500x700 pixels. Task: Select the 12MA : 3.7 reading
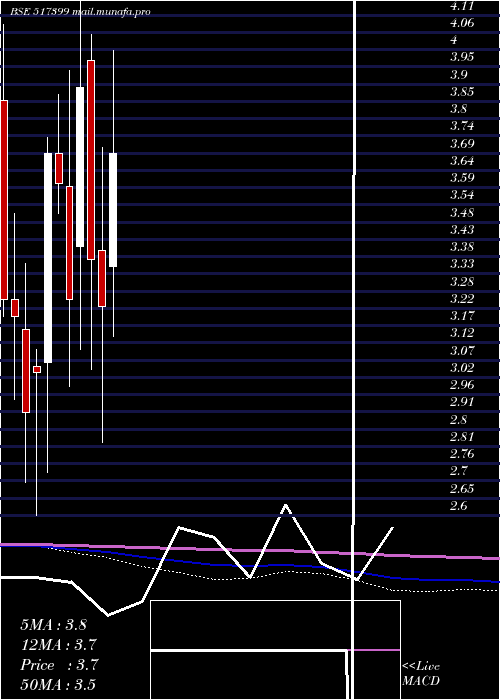click(58, 645)
